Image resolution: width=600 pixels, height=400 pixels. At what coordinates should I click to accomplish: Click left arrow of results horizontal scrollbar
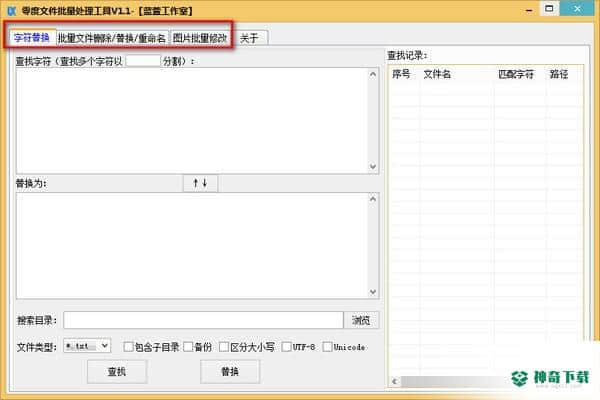[395, 381]
